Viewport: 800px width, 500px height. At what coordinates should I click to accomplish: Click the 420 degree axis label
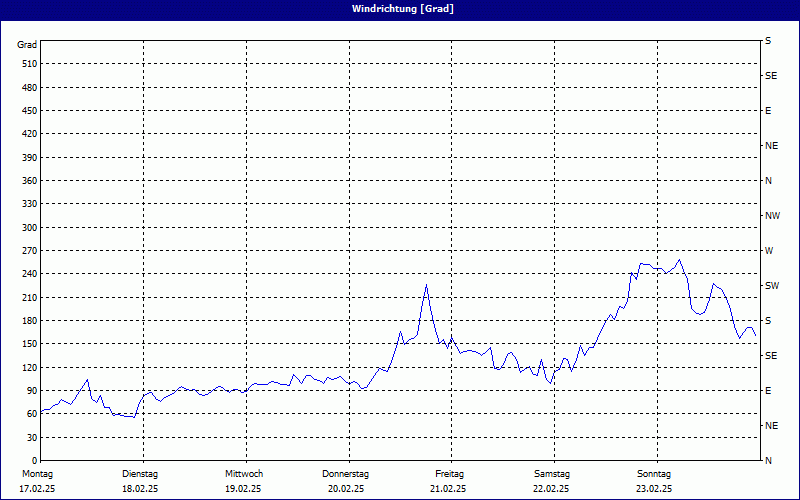click(x=30, y=134)
